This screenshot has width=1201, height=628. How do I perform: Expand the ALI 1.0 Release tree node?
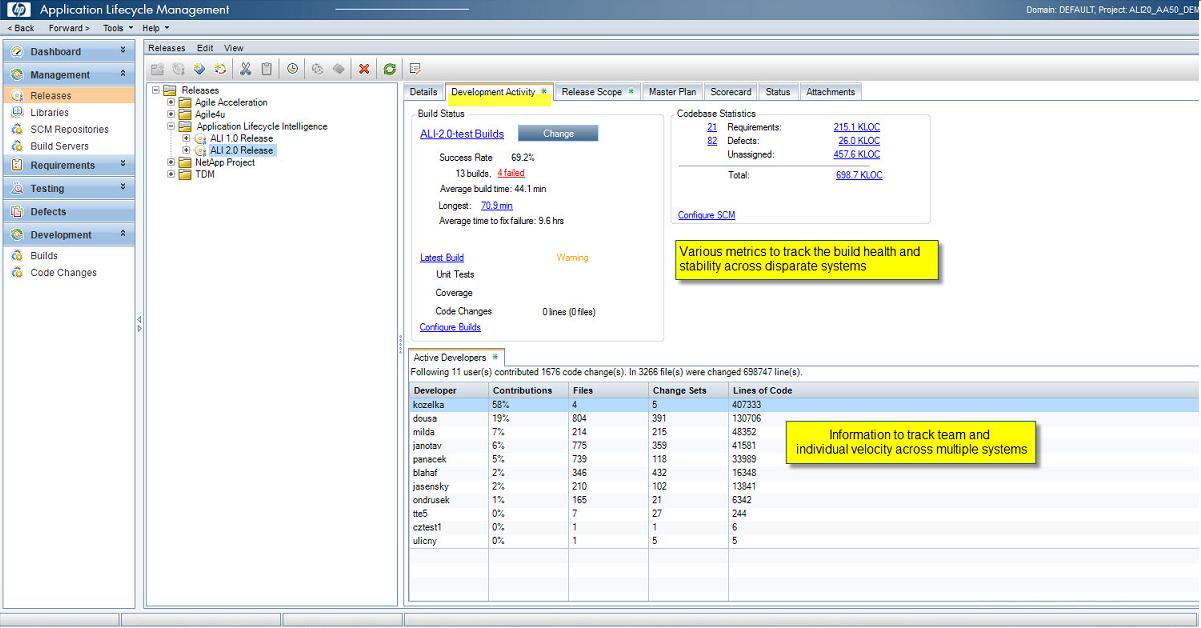[187, 139]
